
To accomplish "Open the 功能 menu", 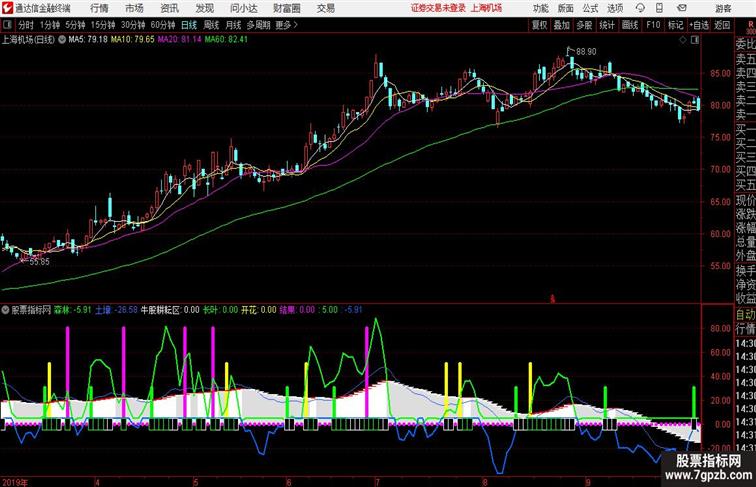I will (540, 8).
